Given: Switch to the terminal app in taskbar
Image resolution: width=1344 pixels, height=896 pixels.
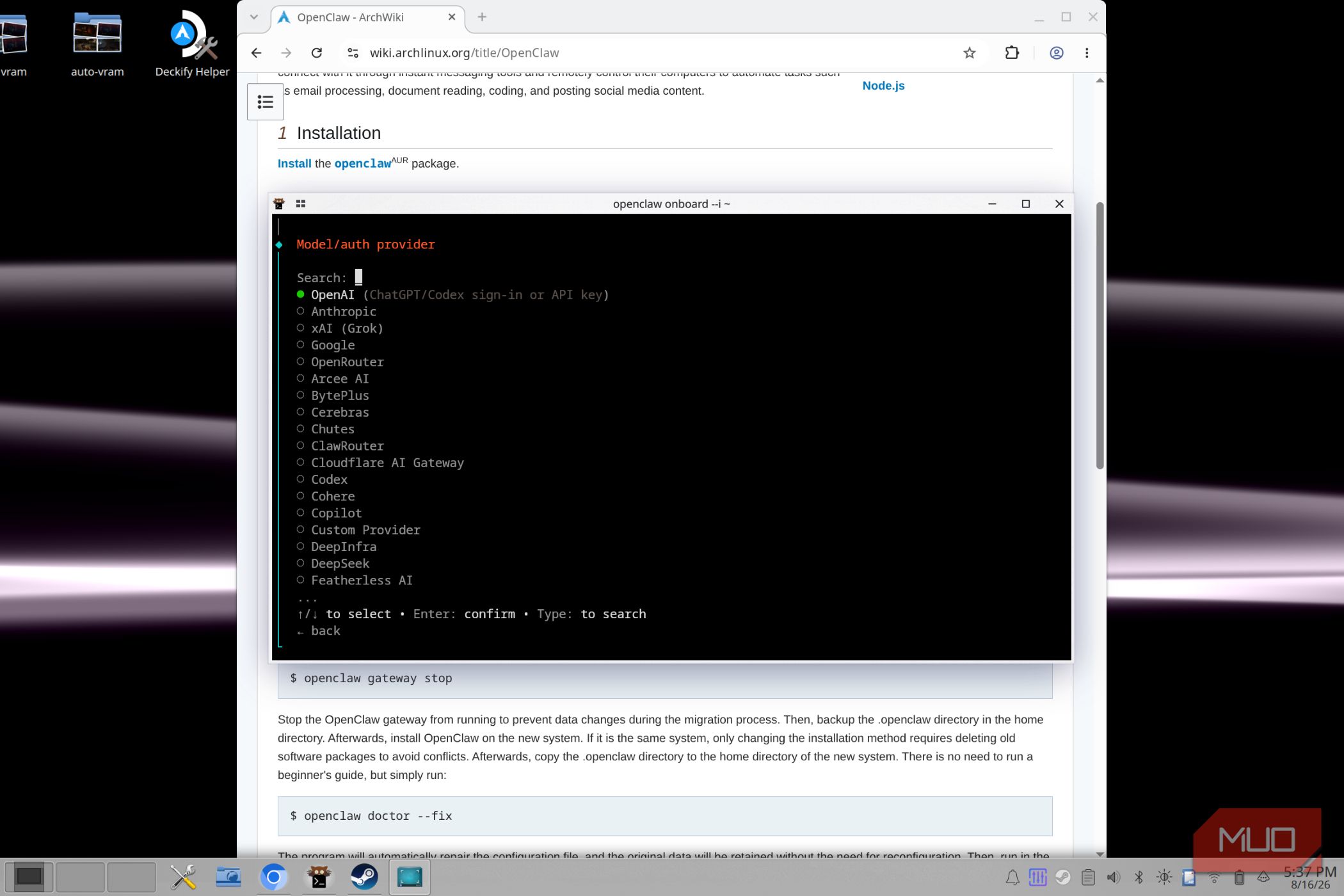Looking at the screenshot, I should coord(319,877).
